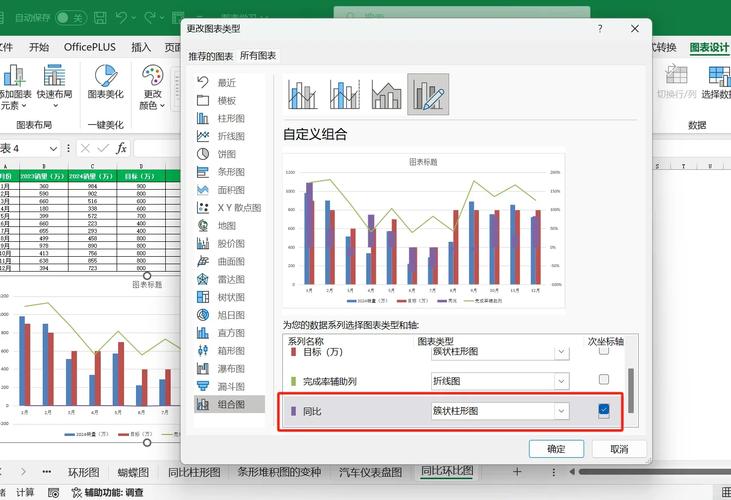This screenshot has height=500, width=731.
Task: Choose 折线图 line chart category
Action: pos(228,136)
